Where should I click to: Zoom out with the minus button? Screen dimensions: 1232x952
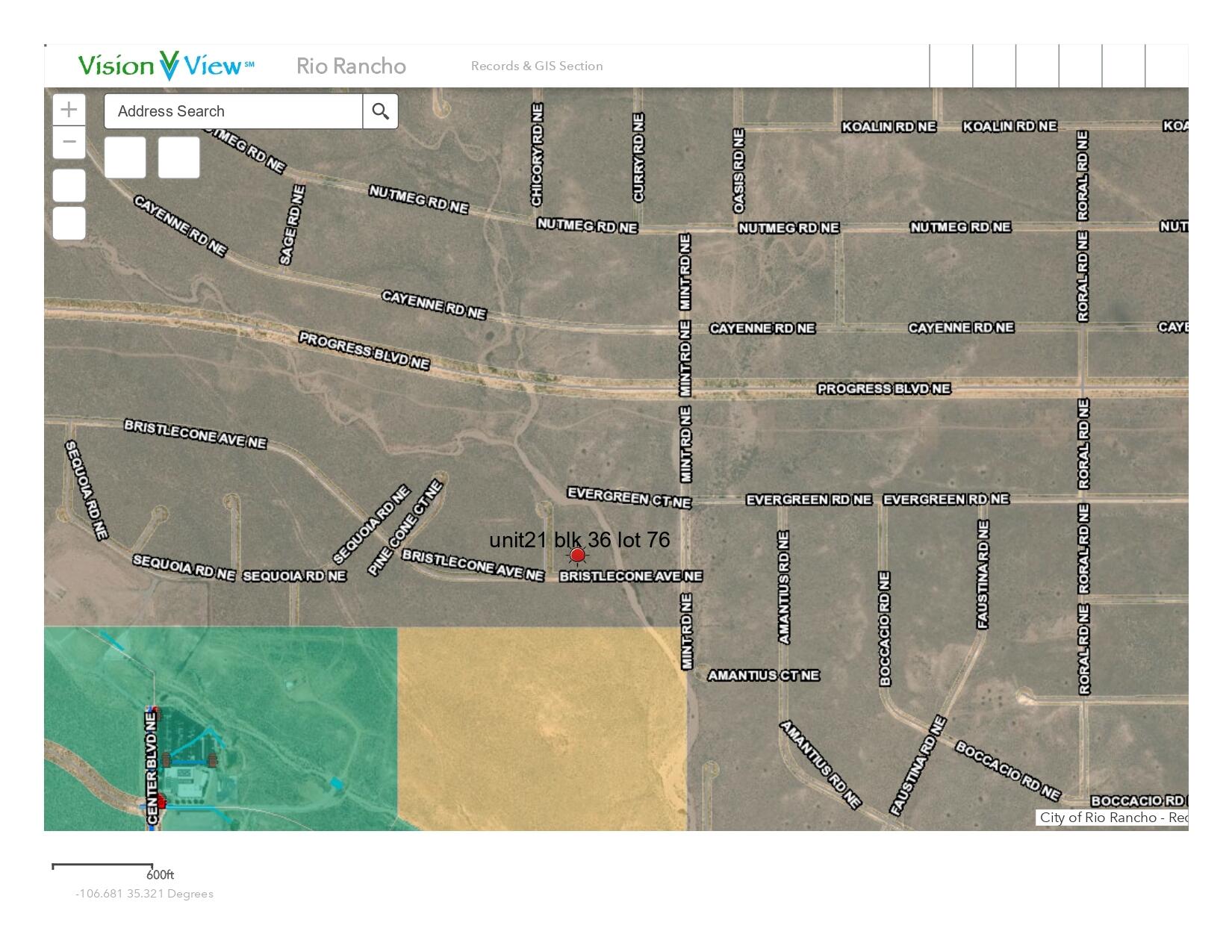tap(69, 142)
